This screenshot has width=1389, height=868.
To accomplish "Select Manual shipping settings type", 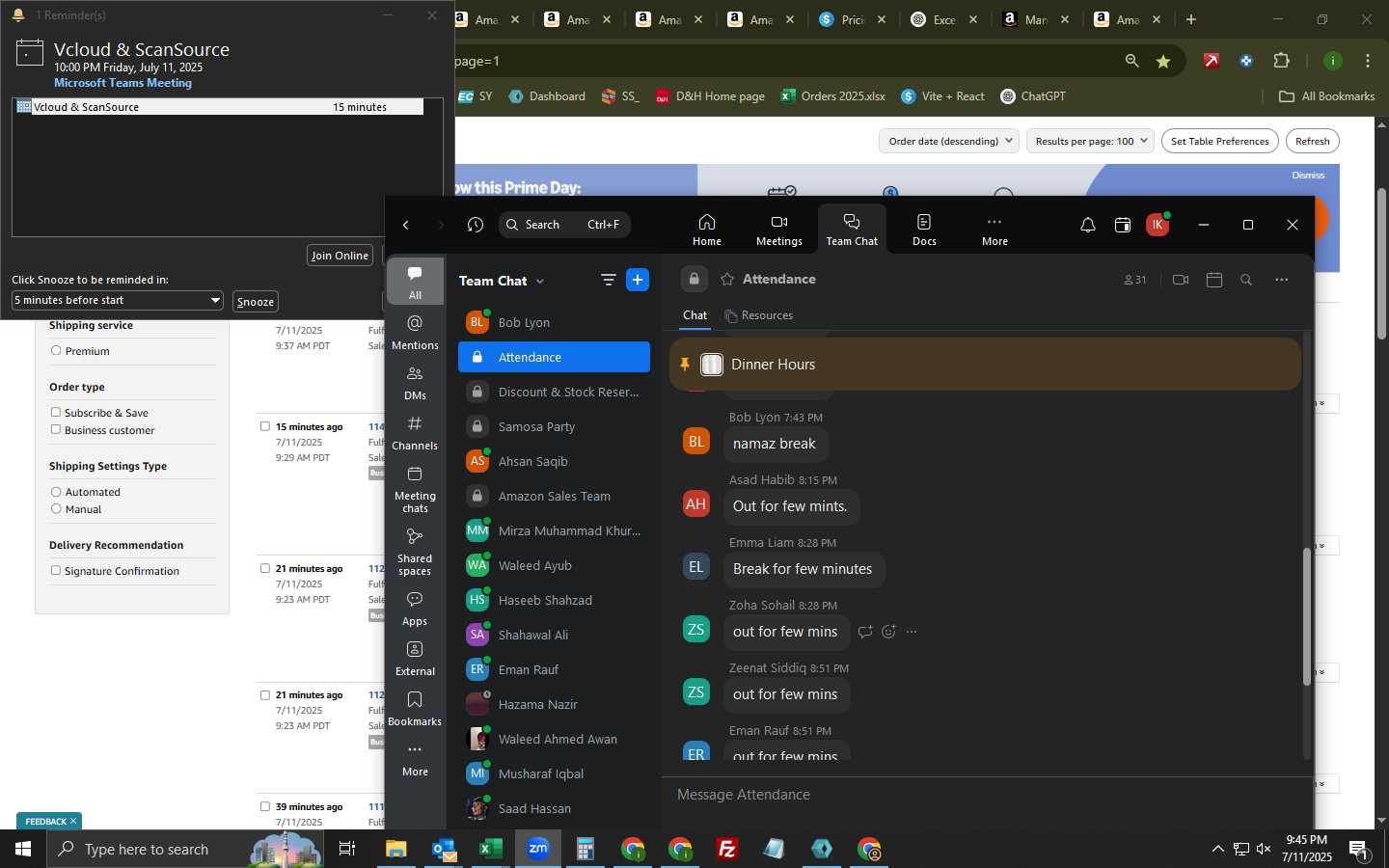I will click(x=56, y=508).
